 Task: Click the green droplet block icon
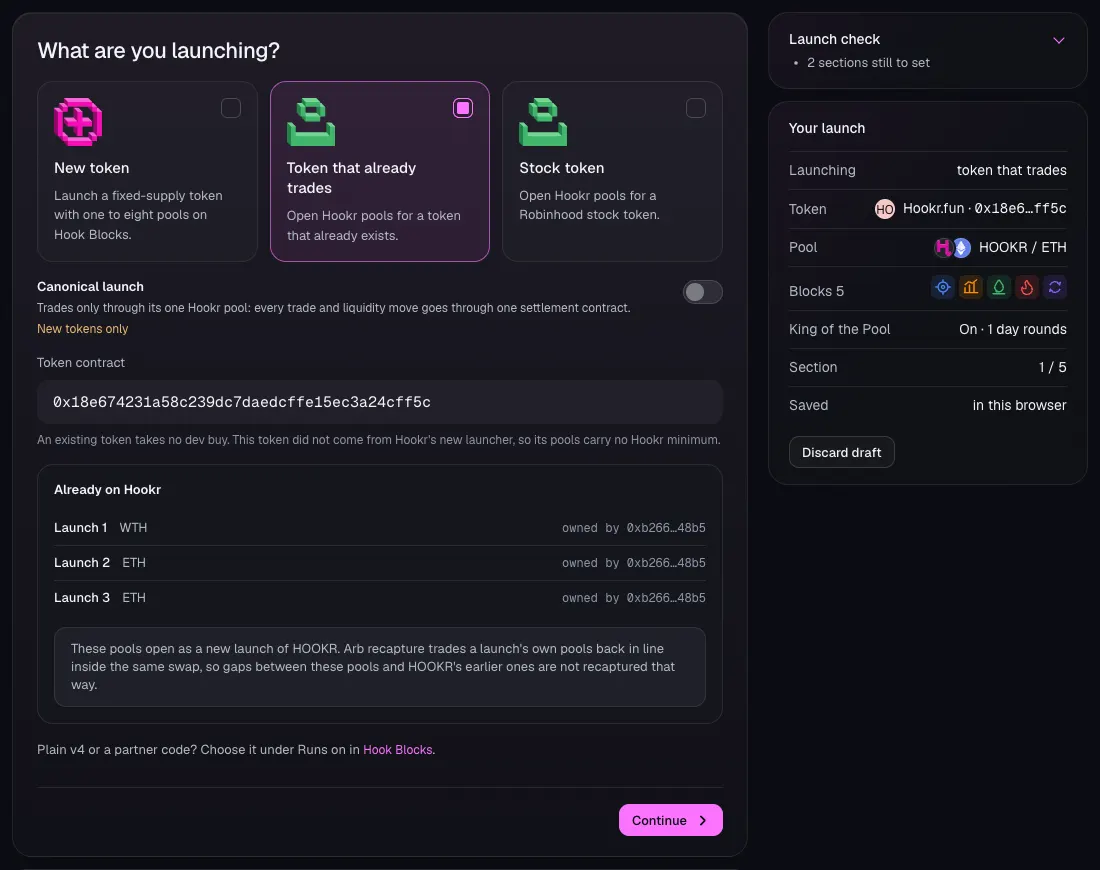999,287
